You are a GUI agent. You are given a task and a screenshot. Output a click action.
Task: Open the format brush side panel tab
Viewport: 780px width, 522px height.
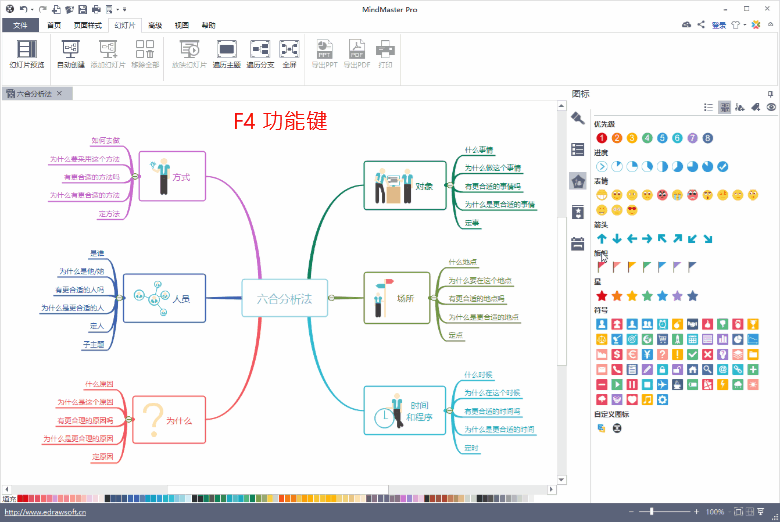pos(577,118)
